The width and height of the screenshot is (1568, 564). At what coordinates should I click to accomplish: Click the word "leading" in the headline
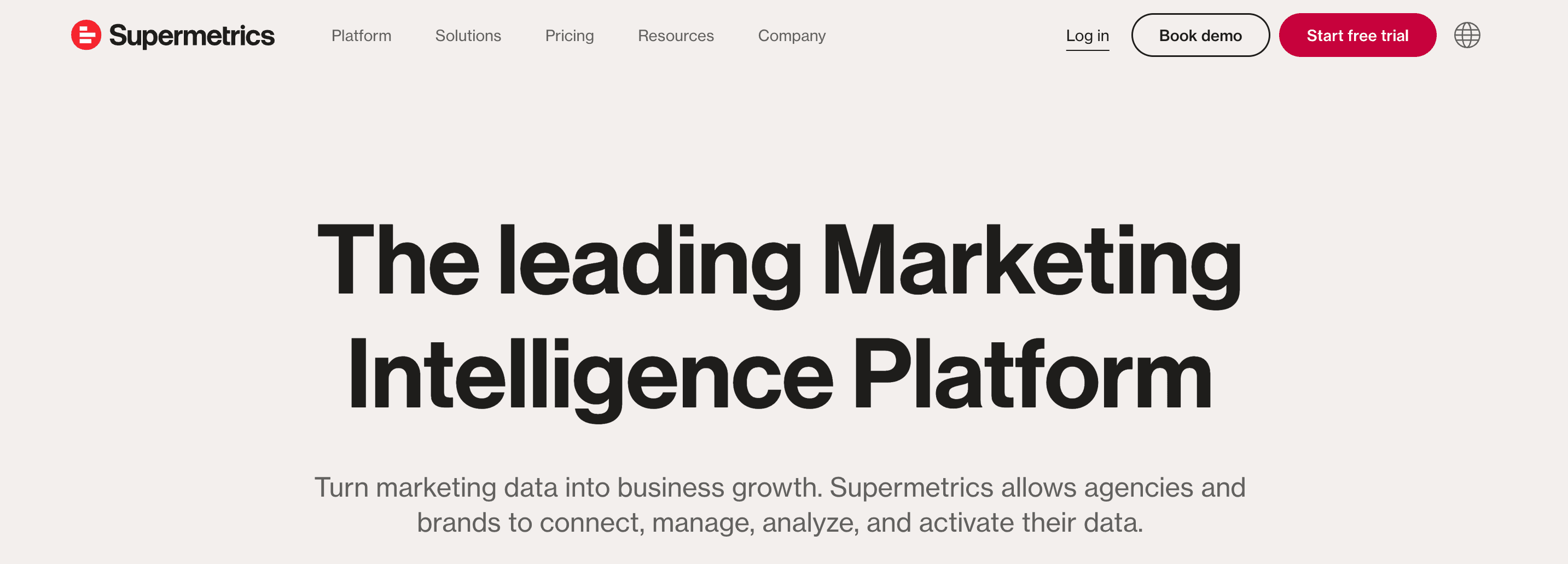pos(649,262)
